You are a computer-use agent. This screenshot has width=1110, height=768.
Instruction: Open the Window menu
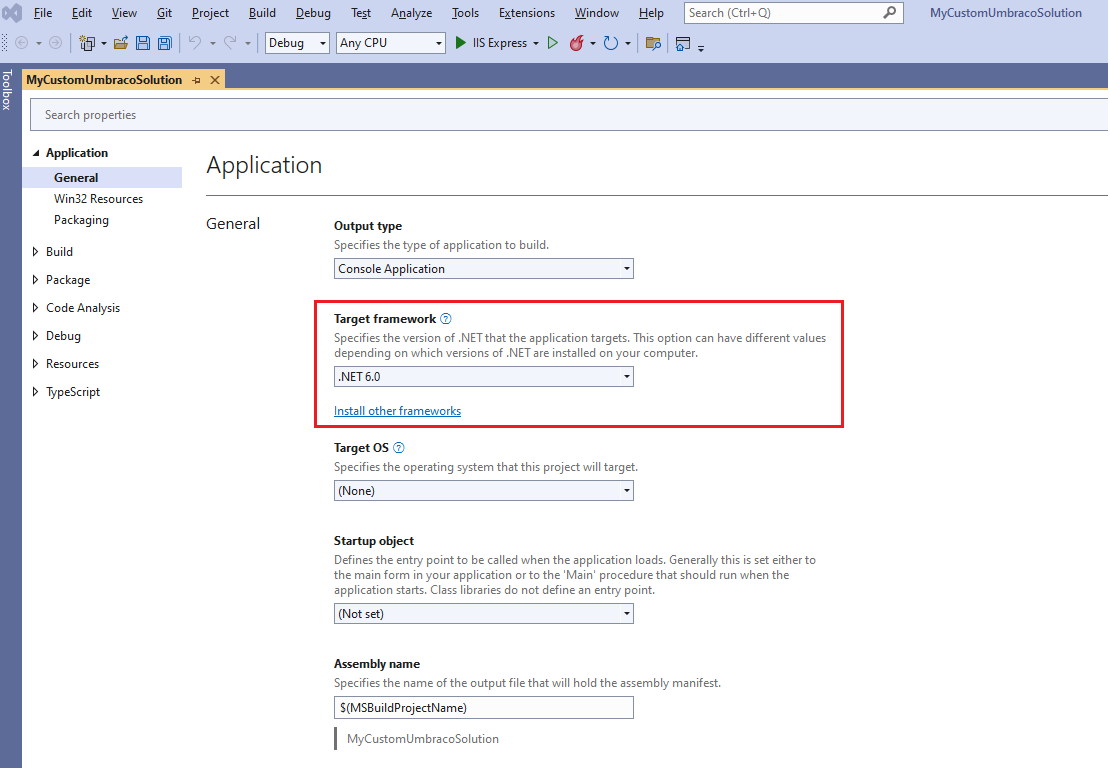pos(597,13)
